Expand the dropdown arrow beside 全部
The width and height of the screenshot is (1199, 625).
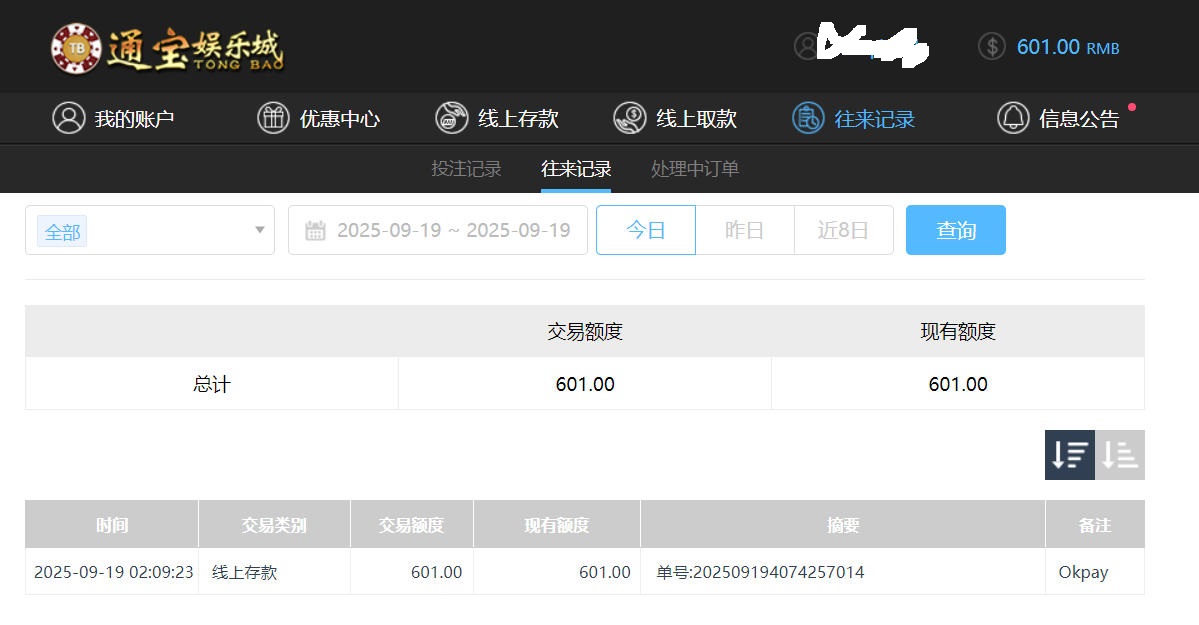[259, 230]
